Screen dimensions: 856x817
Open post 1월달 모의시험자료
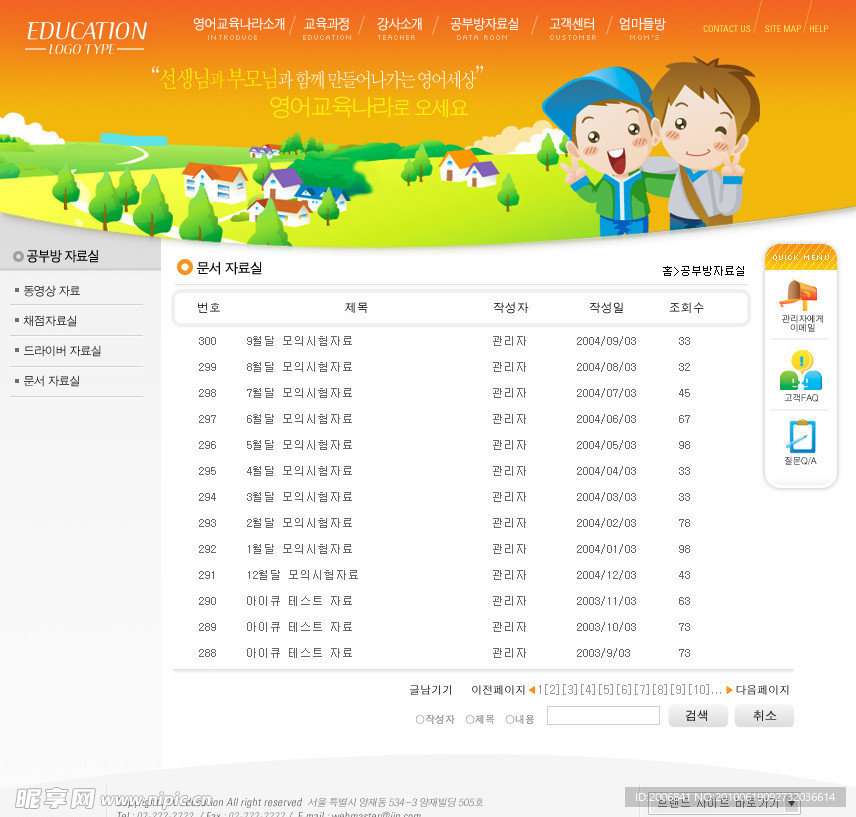pos(299,549)
